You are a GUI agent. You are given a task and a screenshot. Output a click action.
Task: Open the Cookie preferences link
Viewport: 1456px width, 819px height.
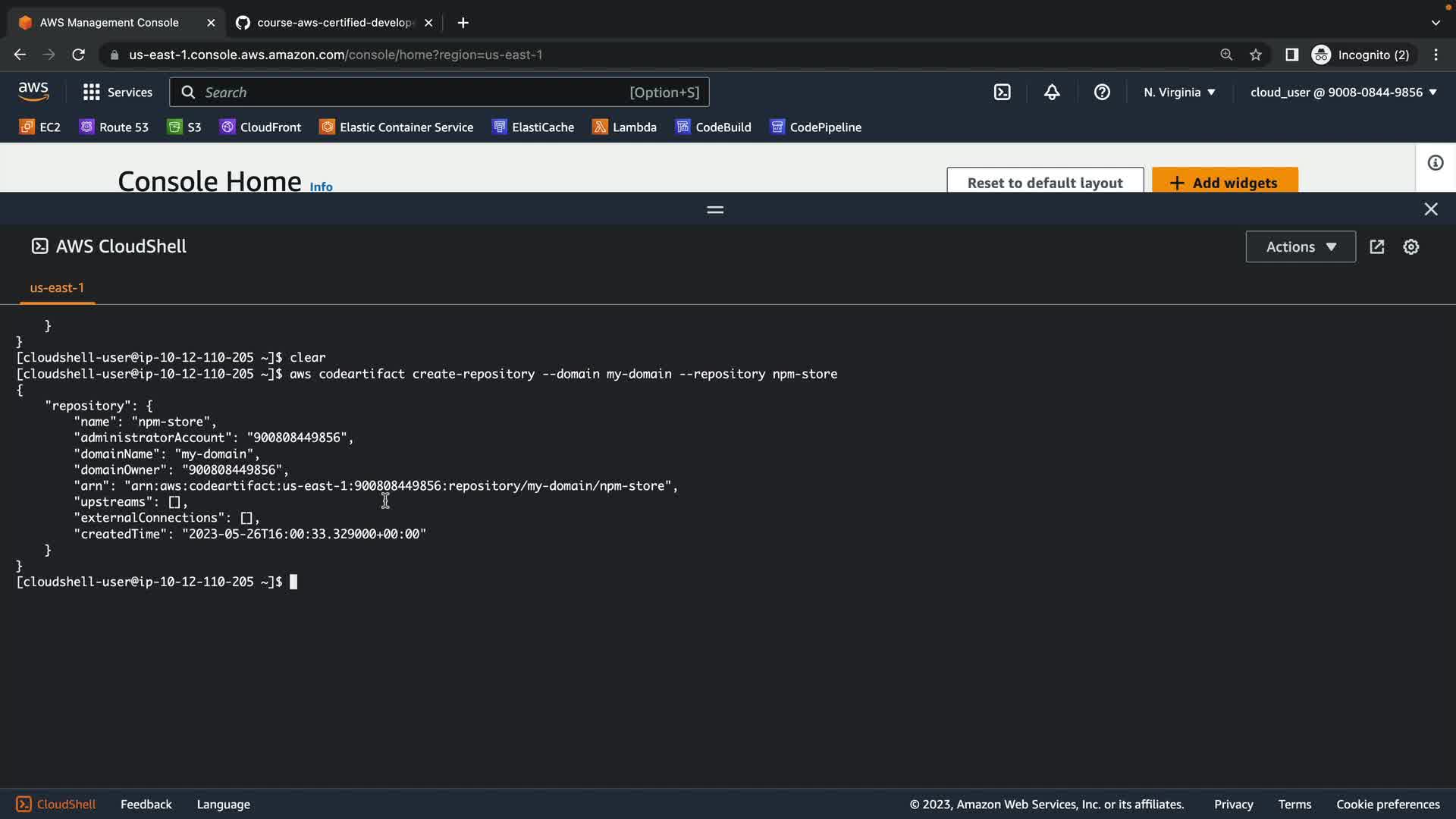click(x=1387, y=805)
